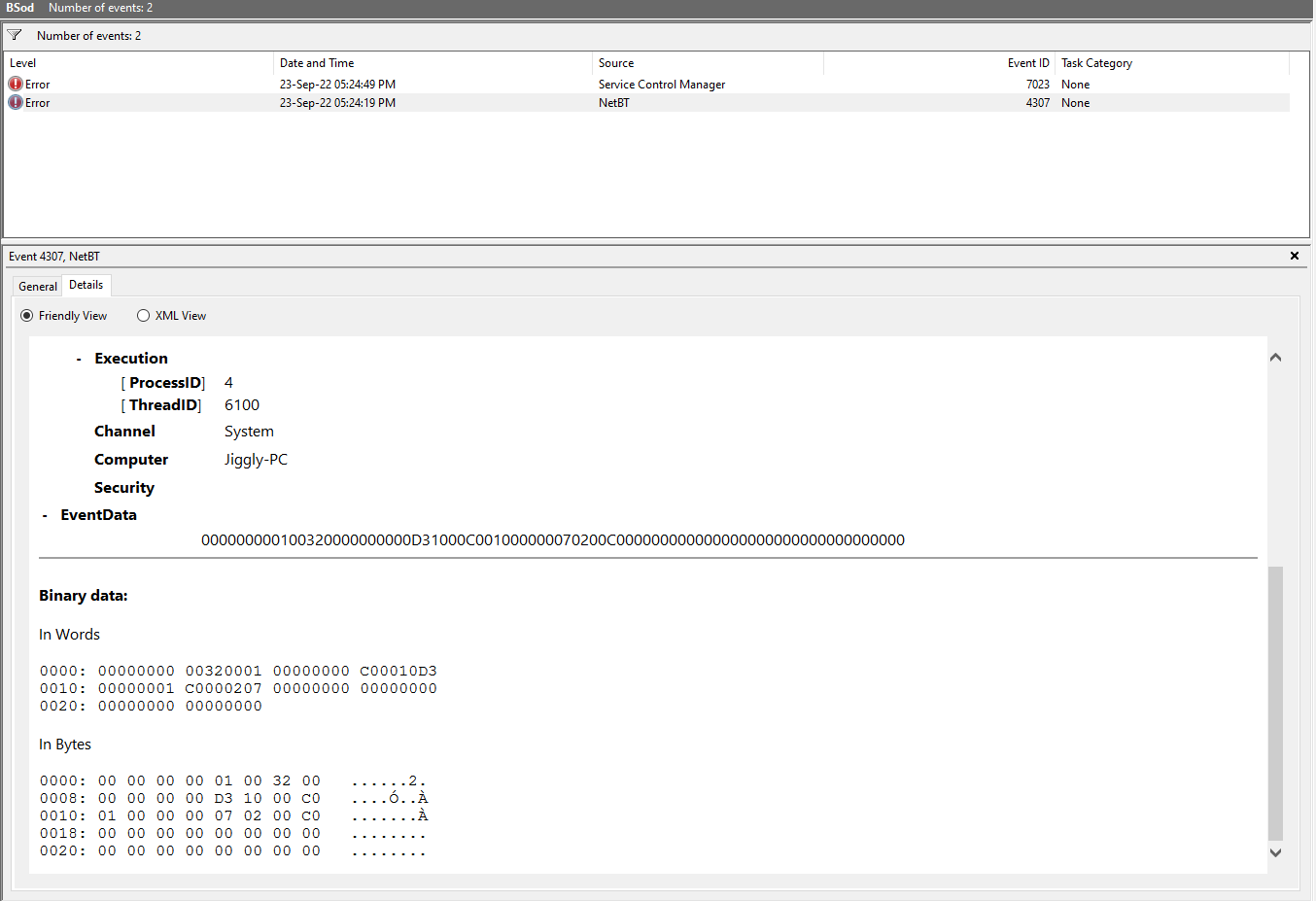This screenshot has height=901, width=1316.
Task: Click the In Bytes label
Action: tap(65, 745)
